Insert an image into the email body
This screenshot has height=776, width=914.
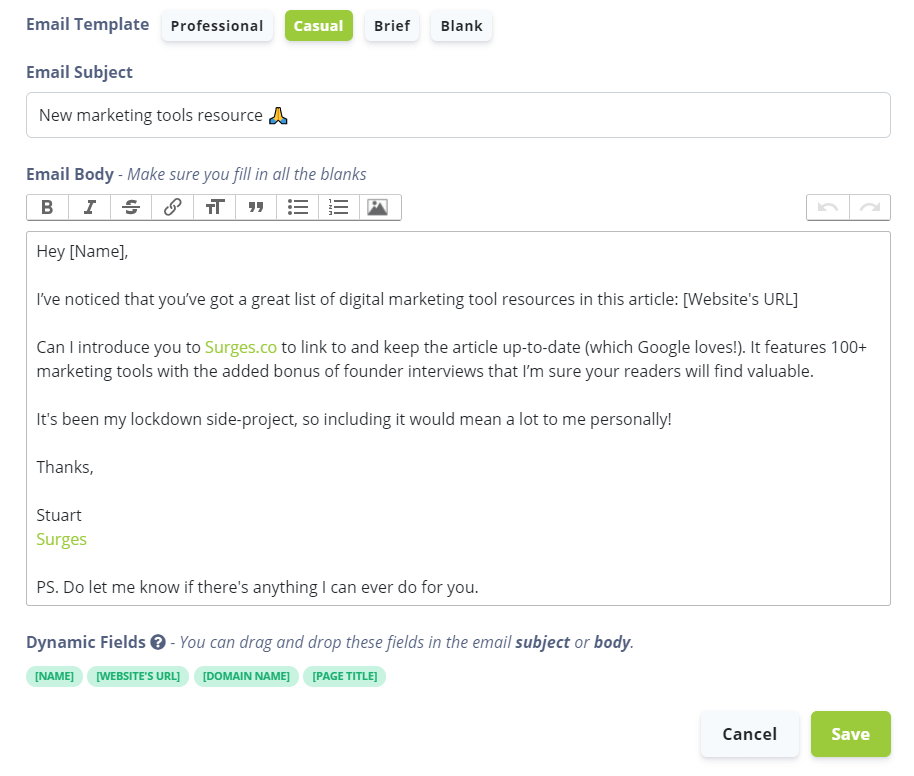[379, 207]
